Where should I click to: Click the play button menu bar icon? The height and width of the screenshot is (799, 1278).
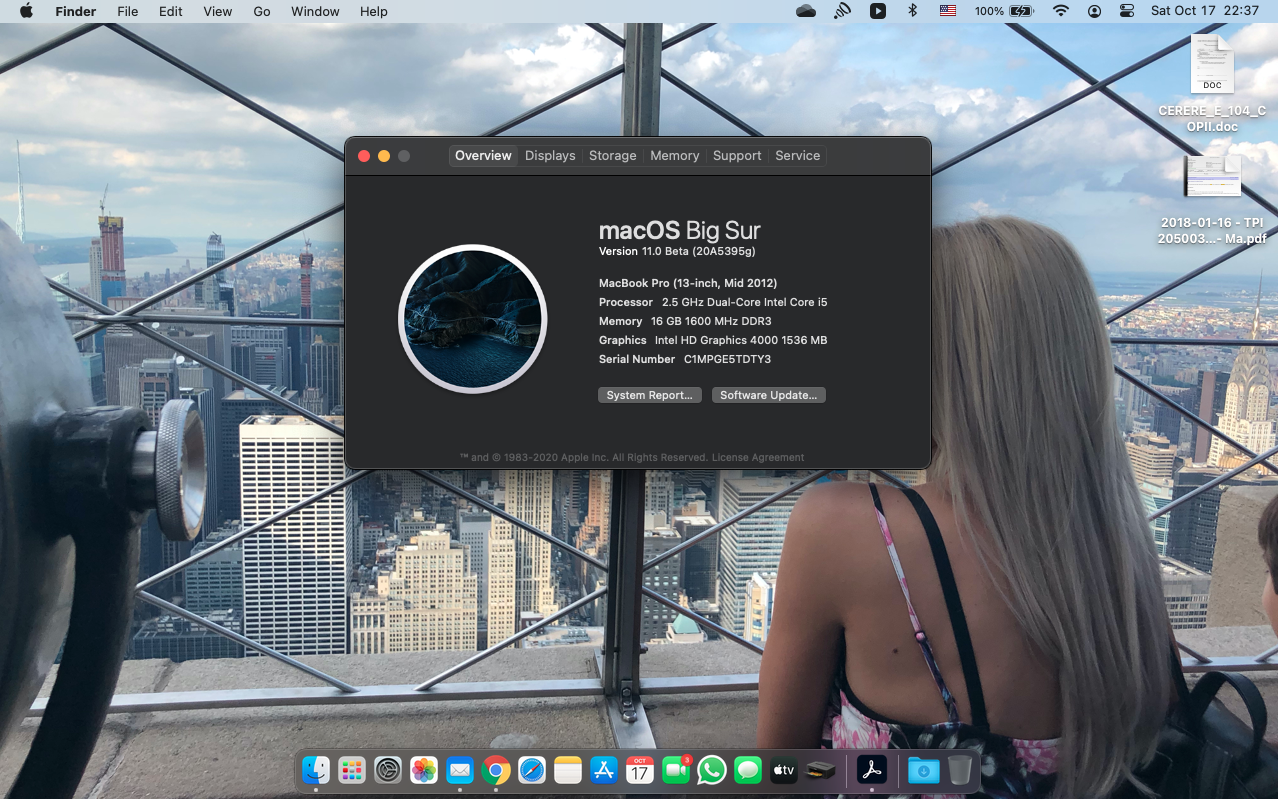point(877,11)
